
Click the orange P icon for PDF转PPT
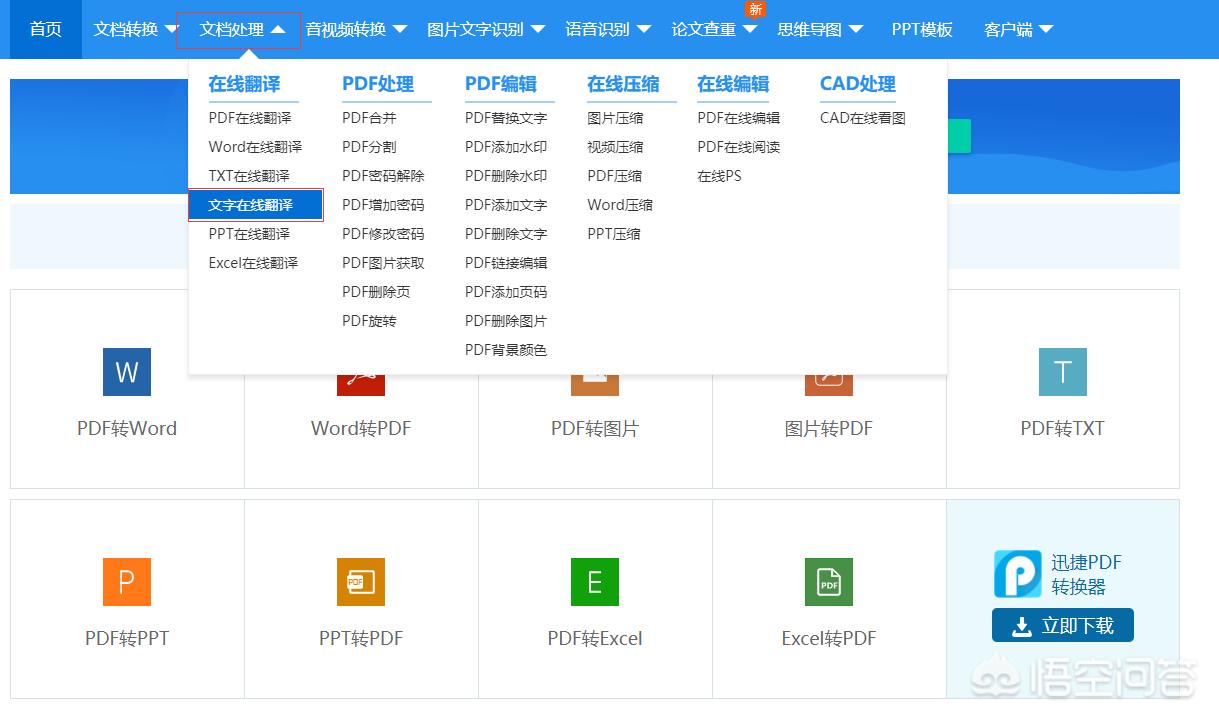[127, 582]
